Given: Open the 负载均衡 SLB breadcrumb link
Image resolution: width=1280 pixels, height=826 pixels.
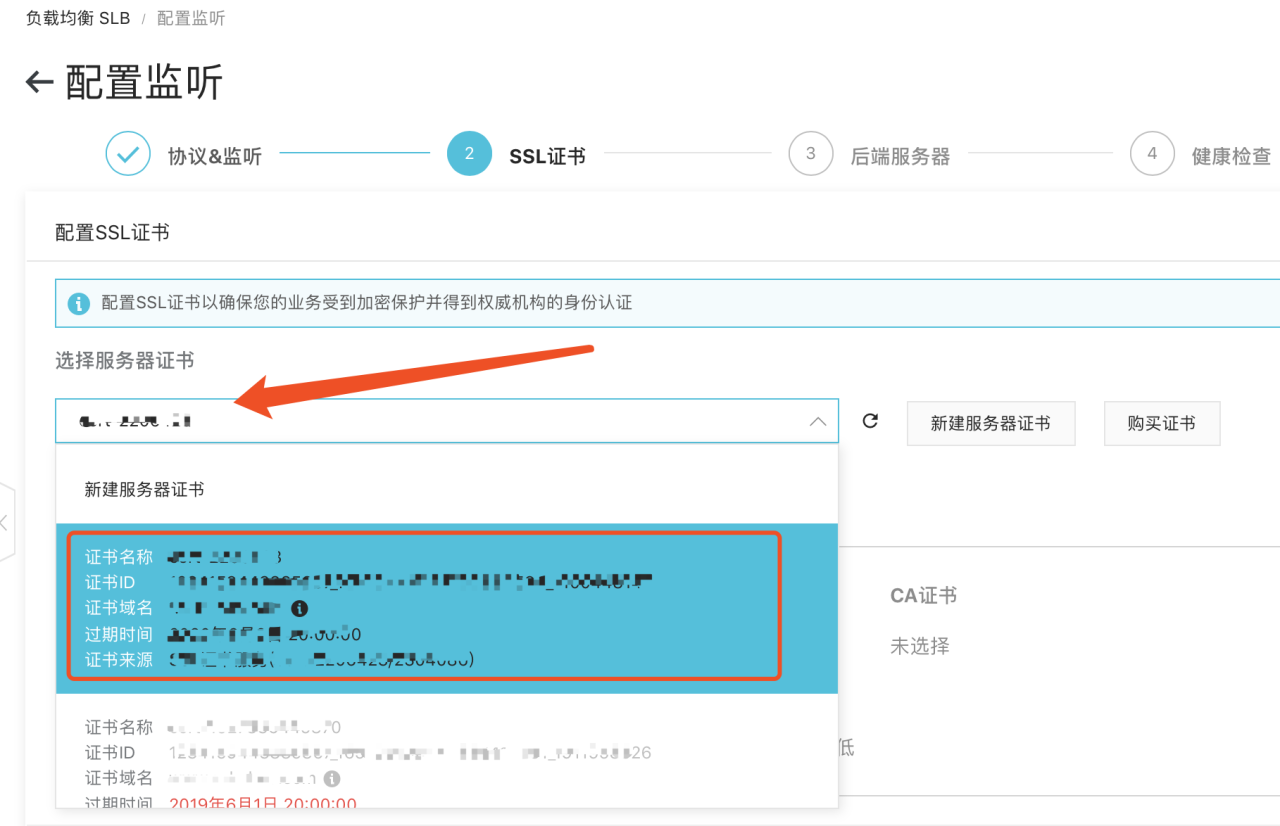Looking at the screenshot, I should pos(78,19).
